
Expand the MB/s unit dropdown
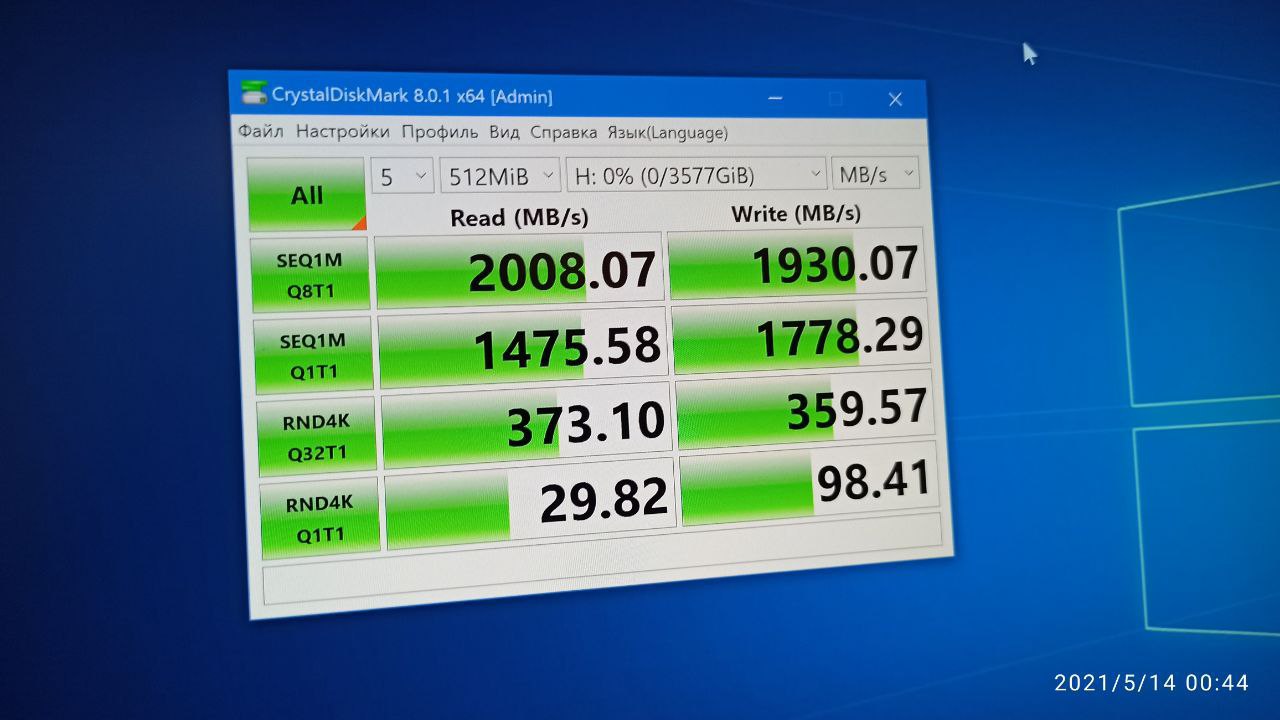[875, 173]
